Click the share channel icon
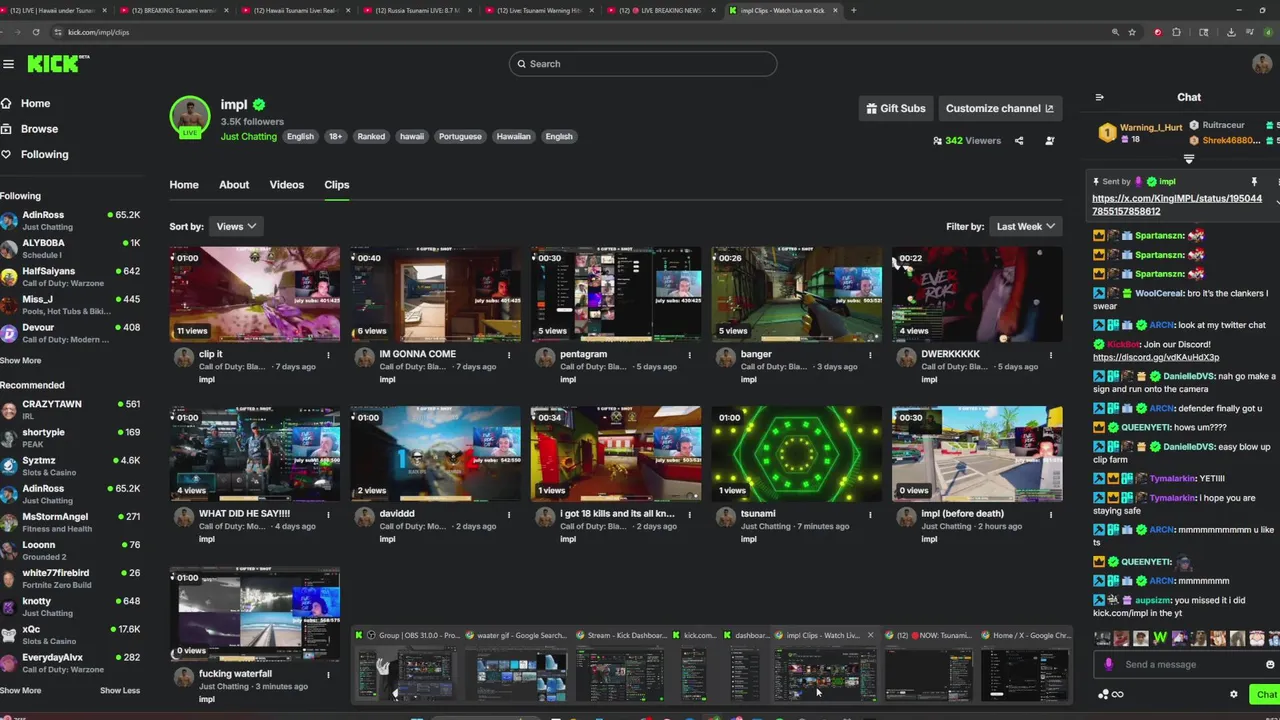The width and height of the screenshot is (1280, 720). pyautogui.click(x=1019, y=141)
